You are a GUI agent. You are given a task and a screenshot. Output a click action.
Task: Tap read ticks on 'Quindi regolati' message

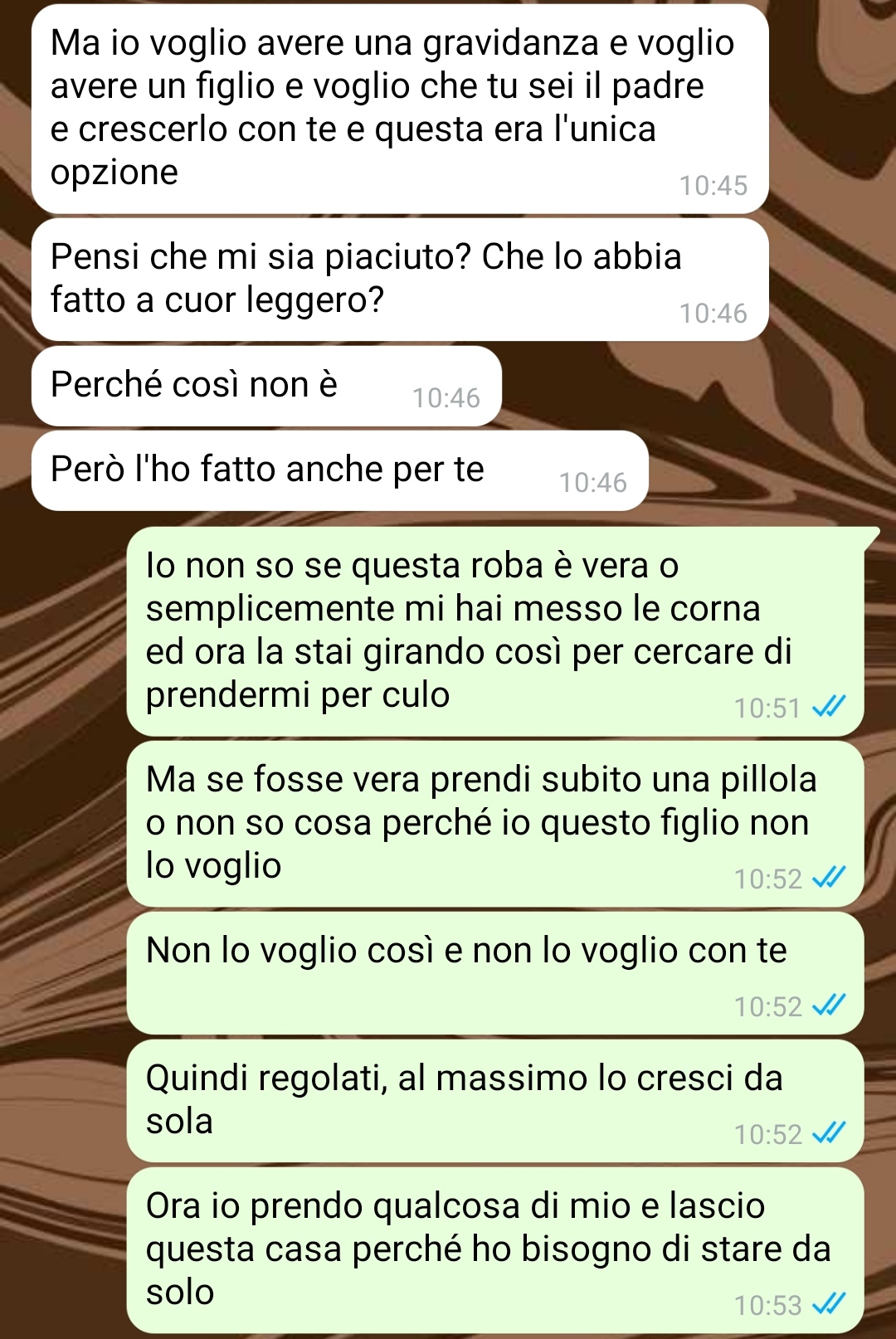pyautogui.click(x=828, y=1133)
